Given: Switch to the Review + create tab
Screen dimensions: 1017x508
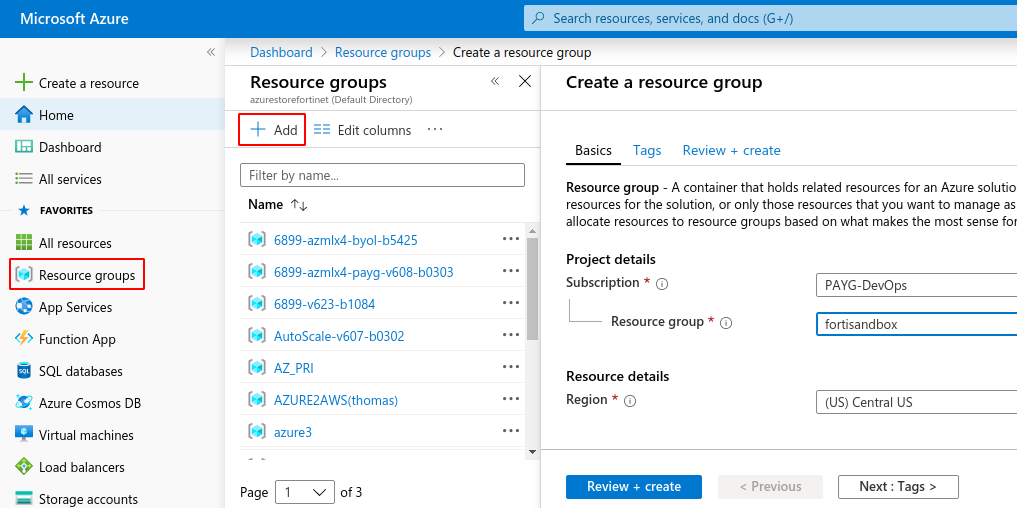Looking at the screenshot, I should [x=732, y=151].
